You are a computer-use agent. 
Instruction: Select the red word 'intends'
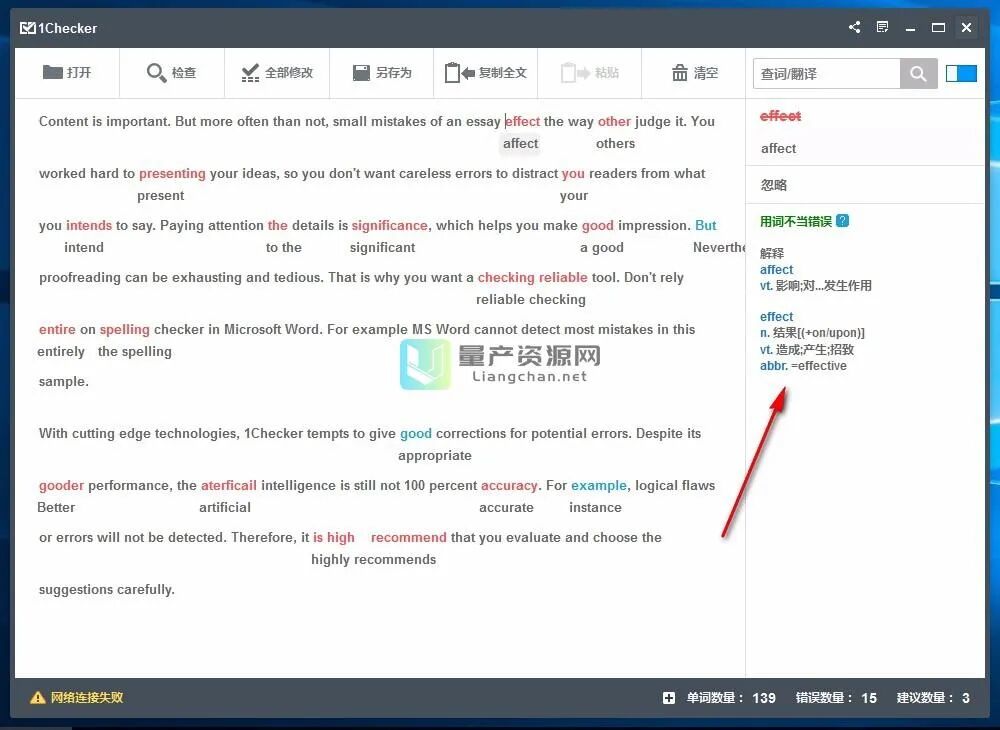coord(89,225)
